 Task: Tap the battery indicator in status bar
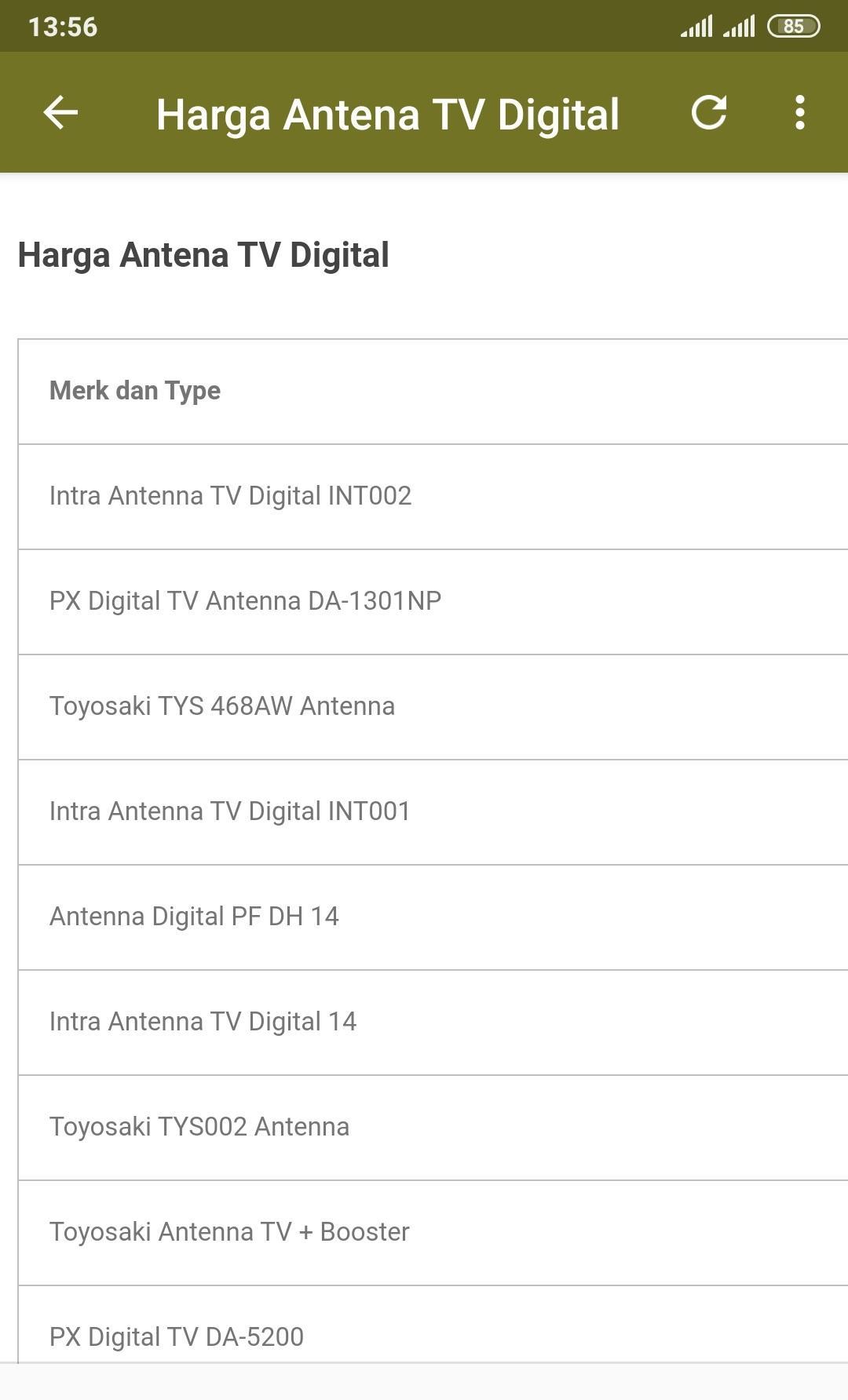793,26
